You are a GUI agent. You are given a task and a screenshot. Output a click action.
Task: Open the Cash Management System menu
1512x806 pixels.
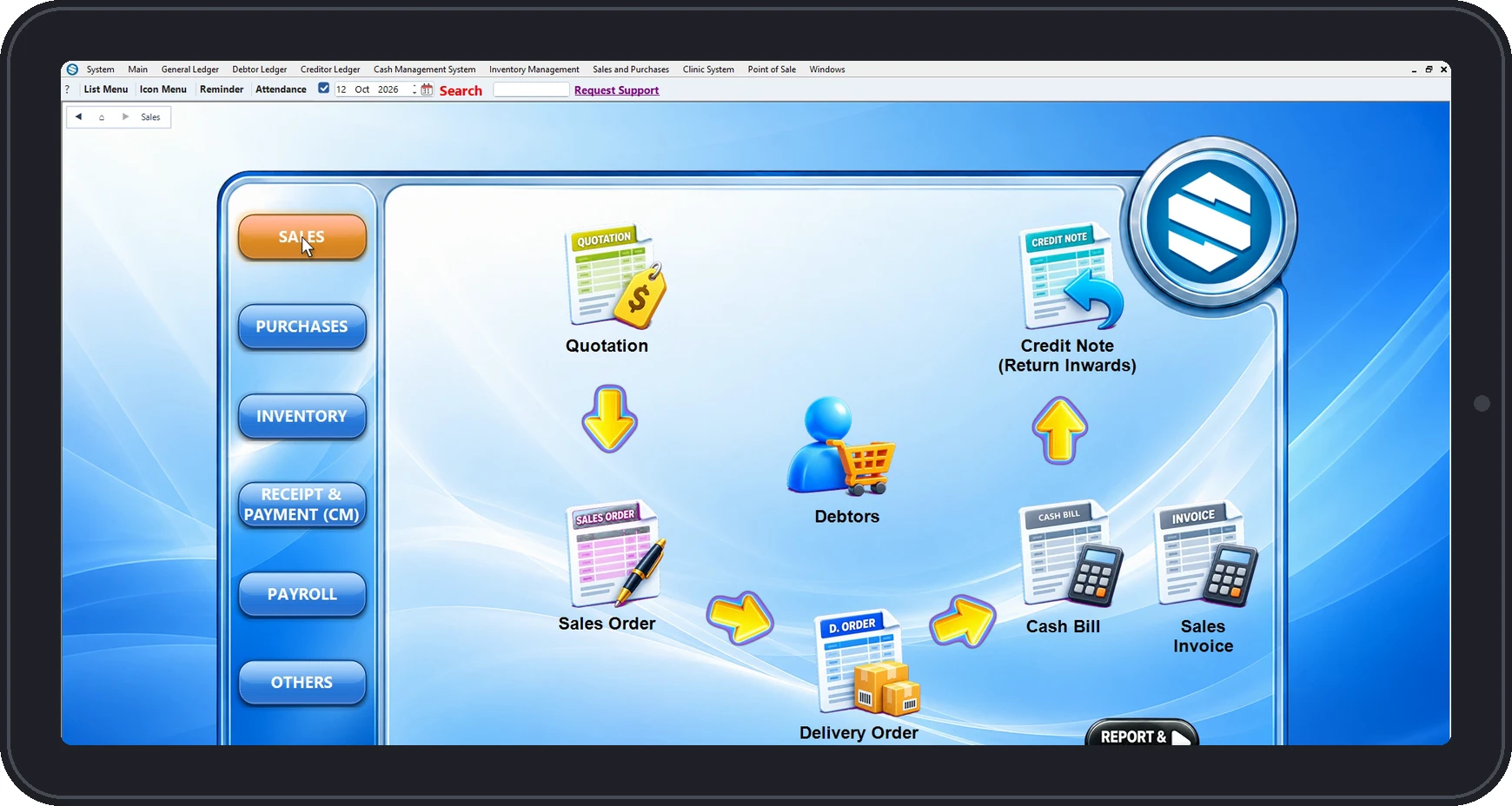[424, 69]
